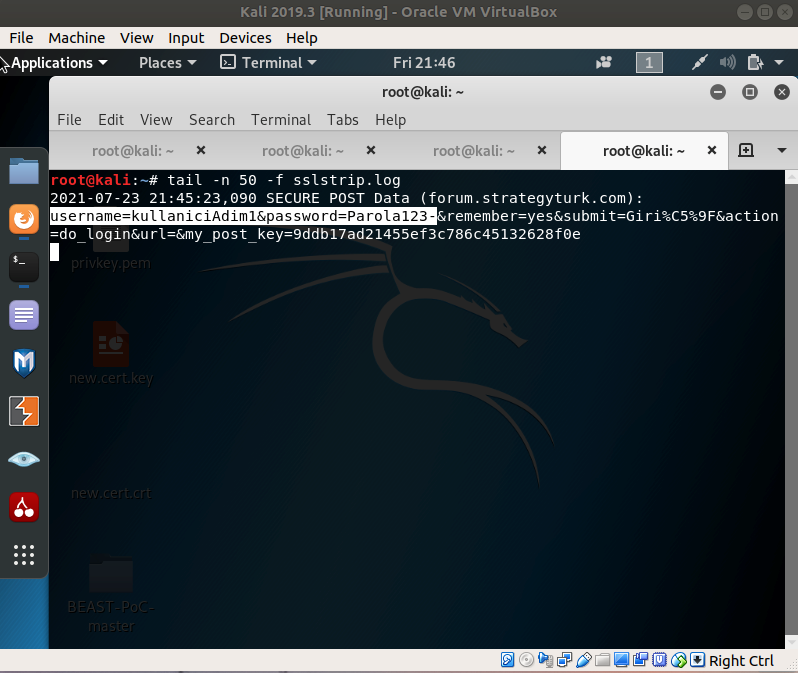Open the terminal Tabs menu

343,120
